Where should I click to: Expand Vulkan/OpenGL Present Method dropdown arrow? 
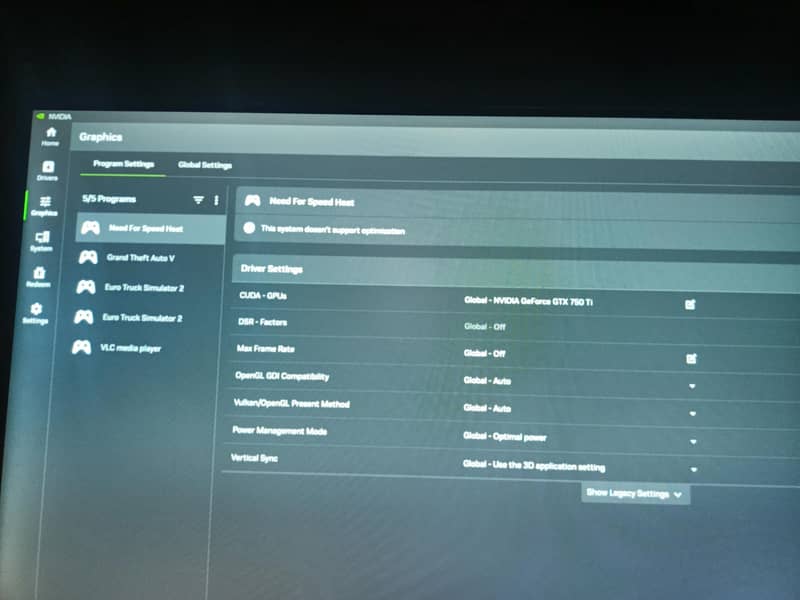click(x=693, y=414)
